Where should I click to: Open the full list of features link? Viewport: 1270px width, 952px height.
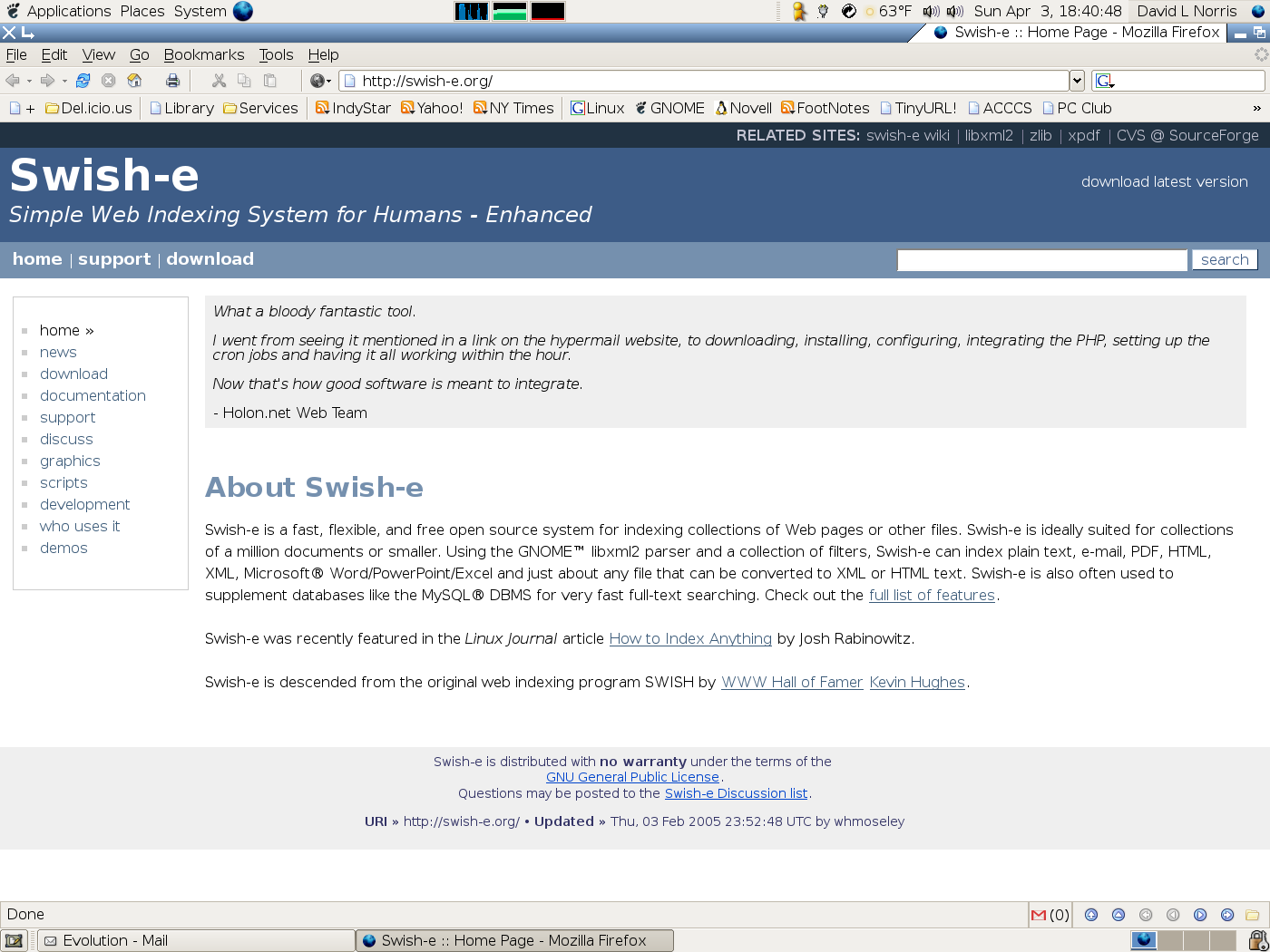click(x=932, y=595)
